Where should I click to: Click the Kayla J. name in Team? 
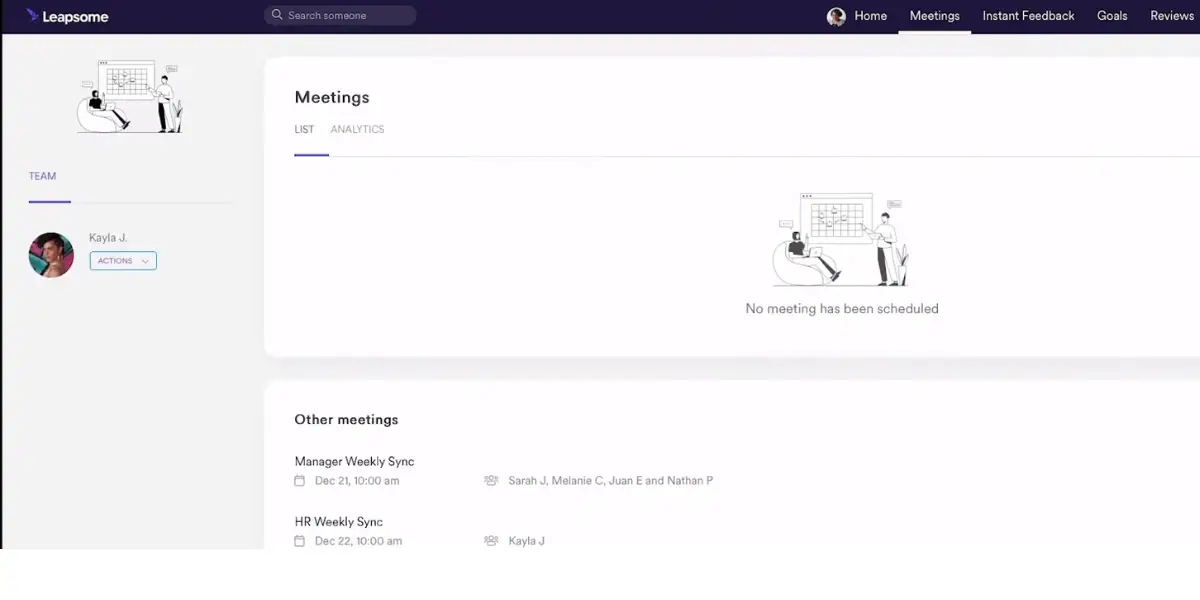pos(108,238)
